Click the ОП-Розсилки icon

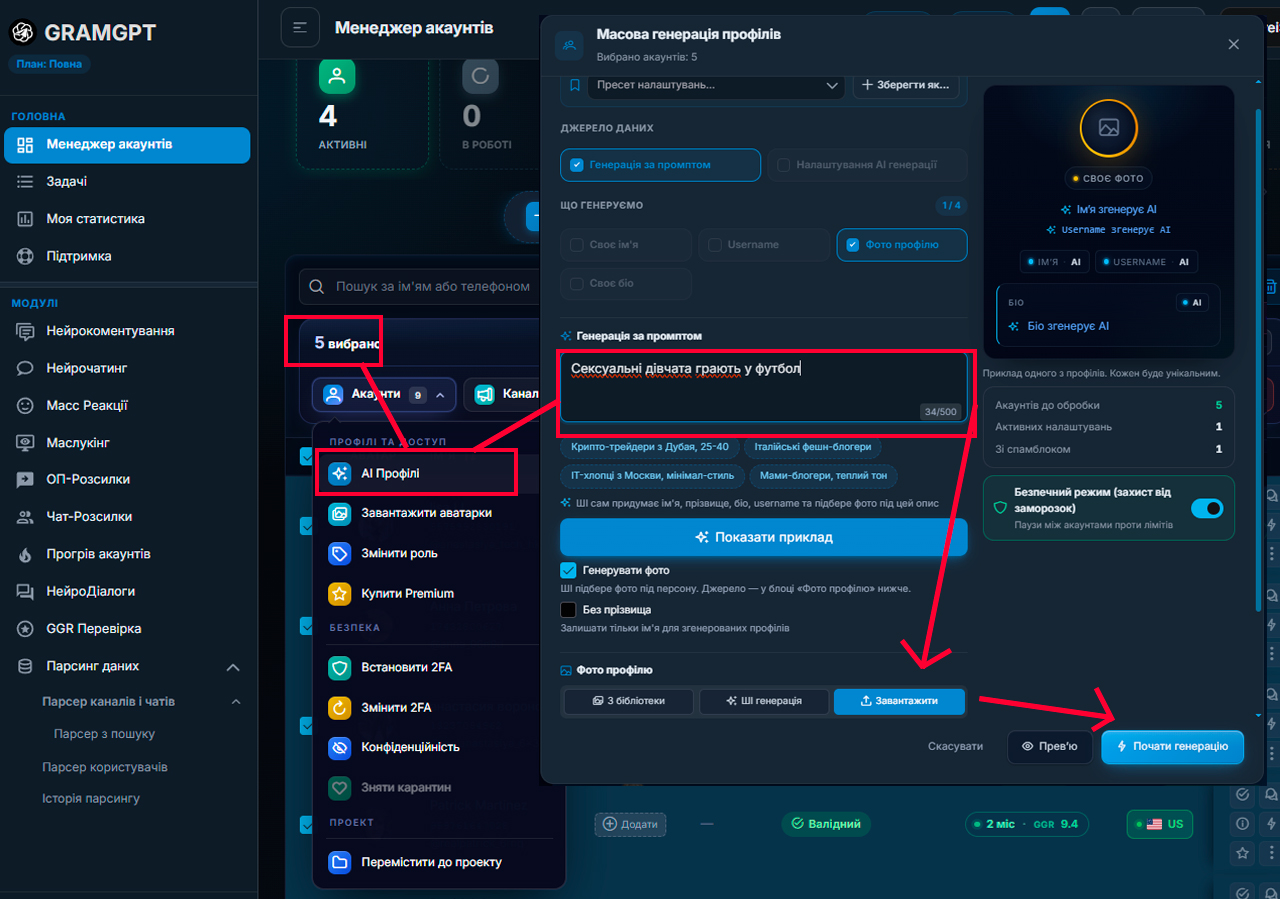[25, 479]
